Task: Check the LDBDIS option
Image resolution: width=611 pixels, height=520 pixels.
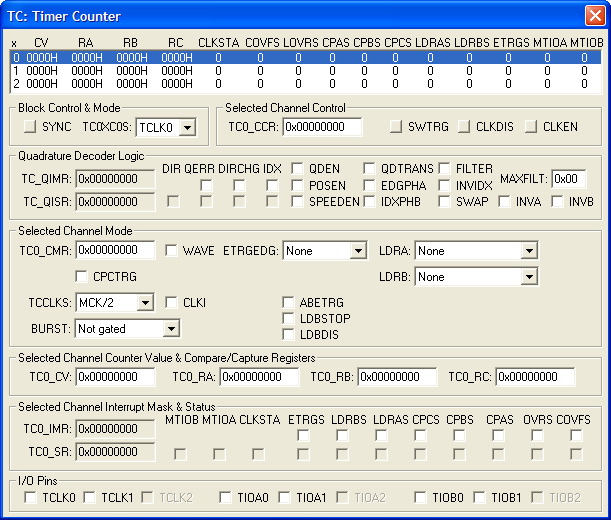Action: coord(288,334)
